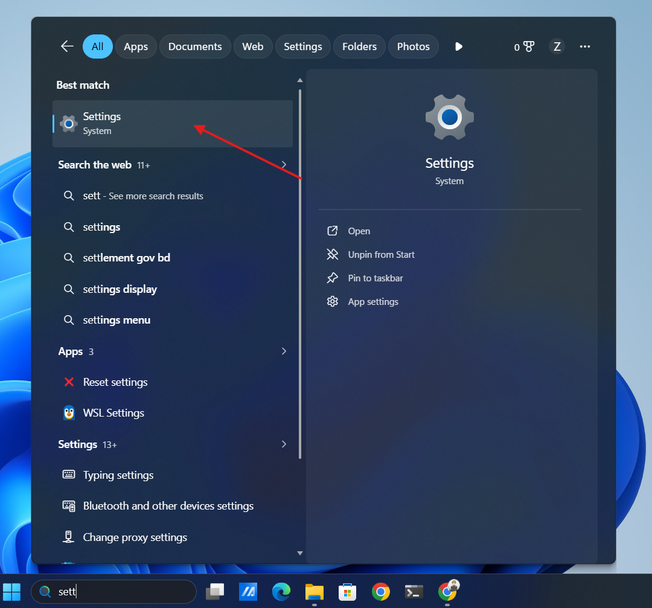Viewport: 652px width, 608px height.
Task: Expand Search the web results chevron
Action: pos(284,165)
